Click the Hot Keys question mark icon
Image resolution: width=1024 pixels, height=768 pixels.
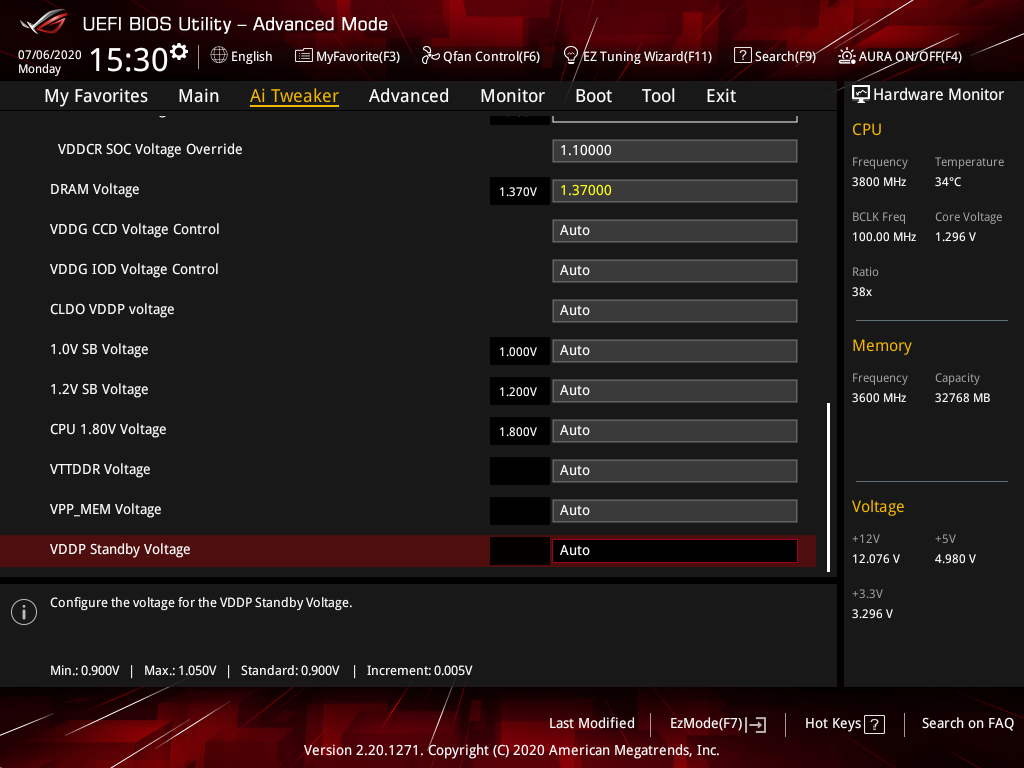(x=874, y=724)
